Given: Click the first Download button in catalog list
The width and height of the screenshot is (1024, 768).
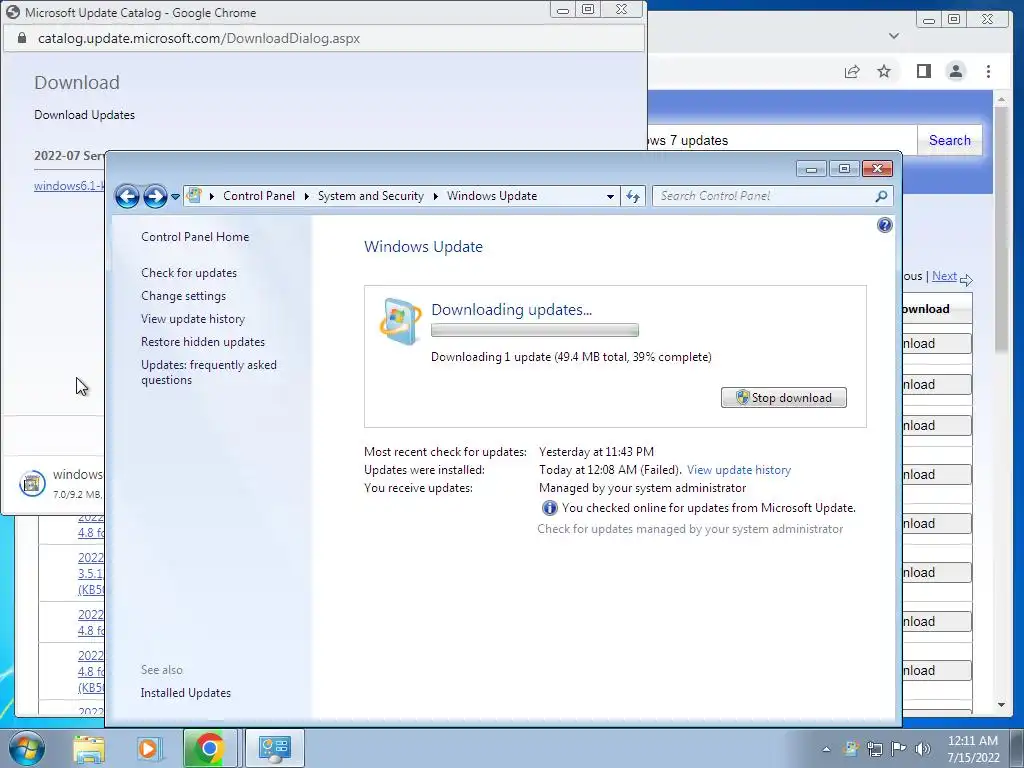Looking at the screenshot, I should pyautogui.click(x=936, y=344).
